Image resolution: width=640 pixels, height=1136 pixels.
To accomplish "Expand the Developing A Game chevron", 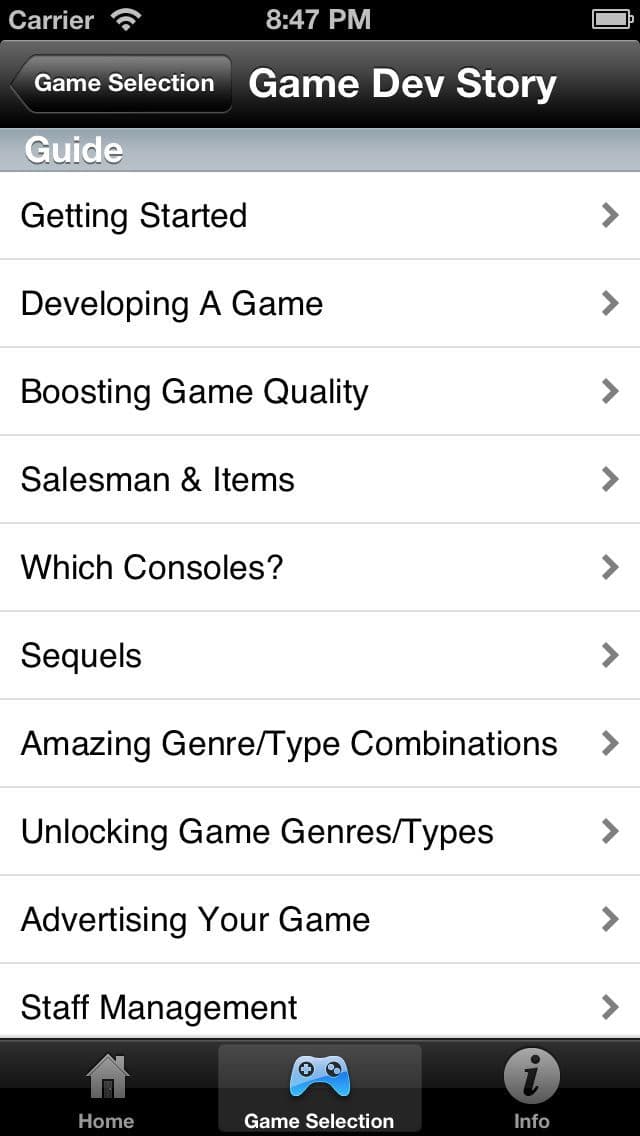I will [x=610, y=304].
